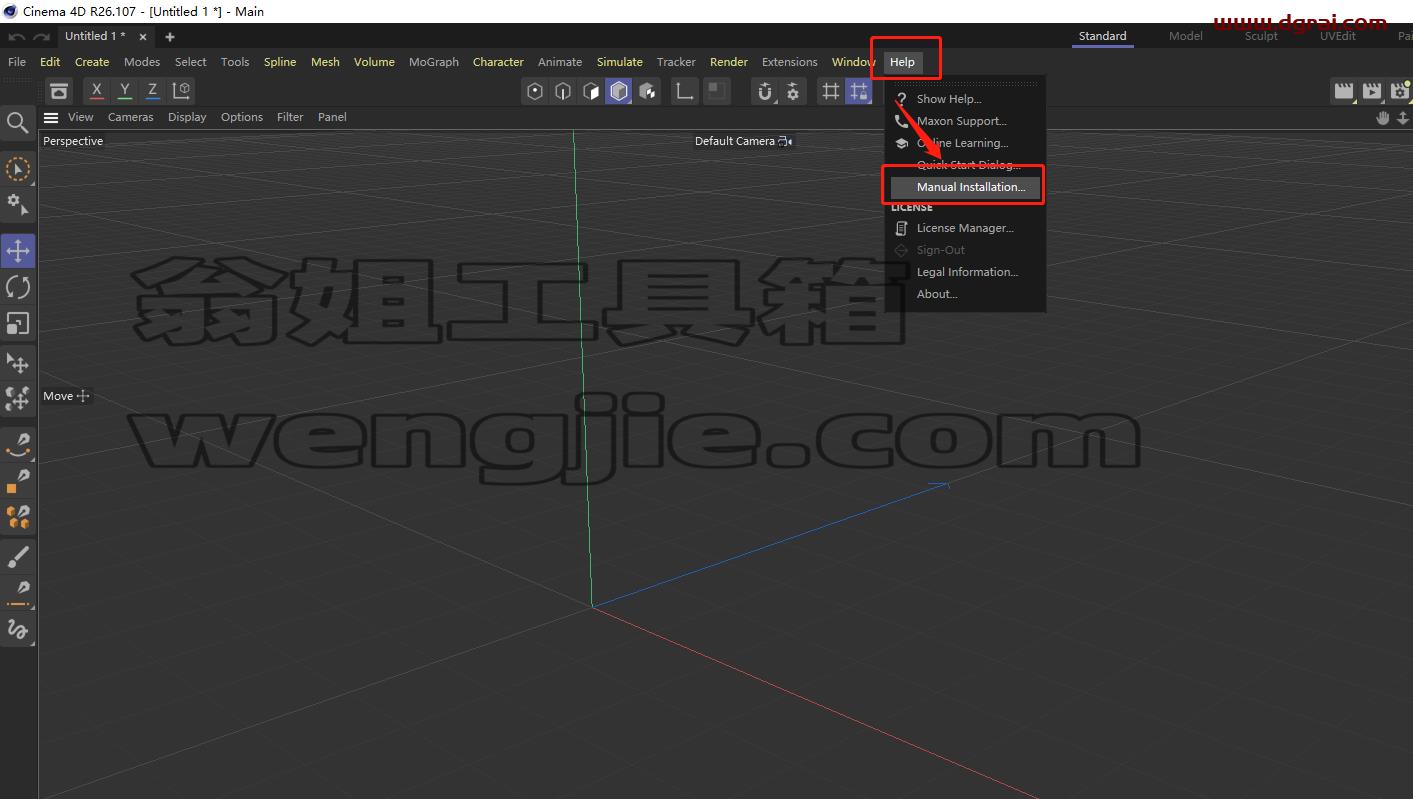Toggle the coordinate system World/Object button

coord(181,91)
